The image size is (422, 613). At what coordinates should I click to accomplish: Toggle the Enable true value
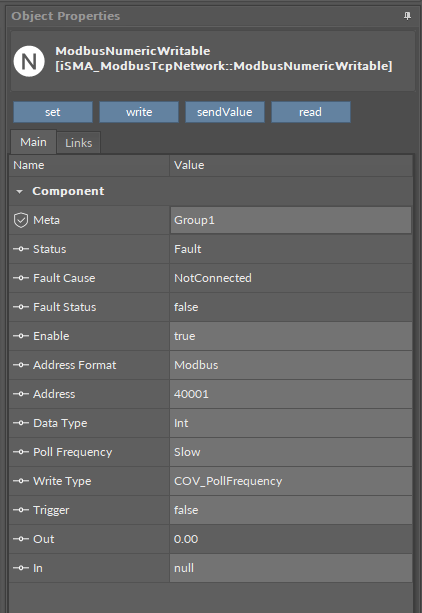[291, 336]
